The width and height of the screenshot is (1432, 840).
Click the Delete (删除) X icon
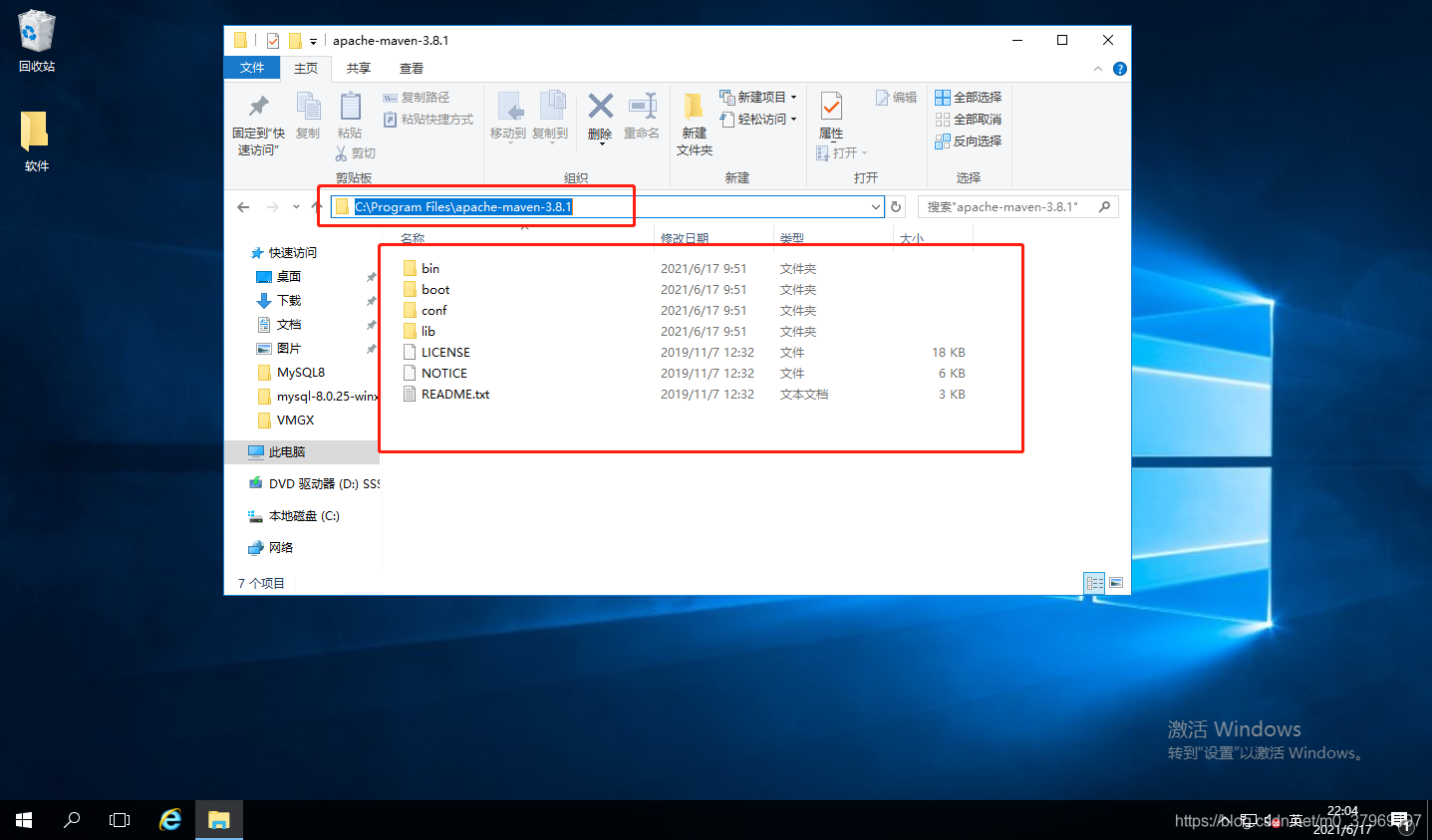click(x=600, y=106)
